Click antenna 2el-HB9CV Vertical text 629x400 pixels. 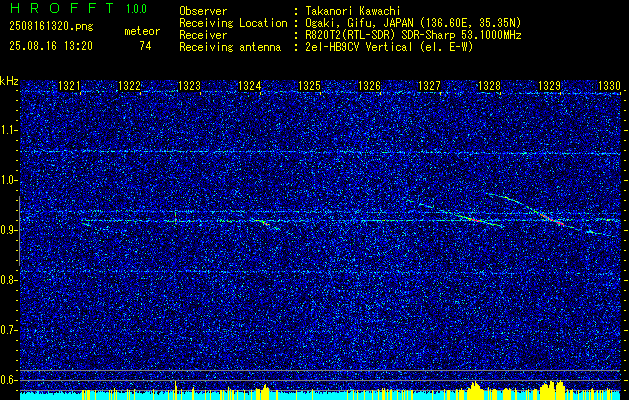[389, 47]
